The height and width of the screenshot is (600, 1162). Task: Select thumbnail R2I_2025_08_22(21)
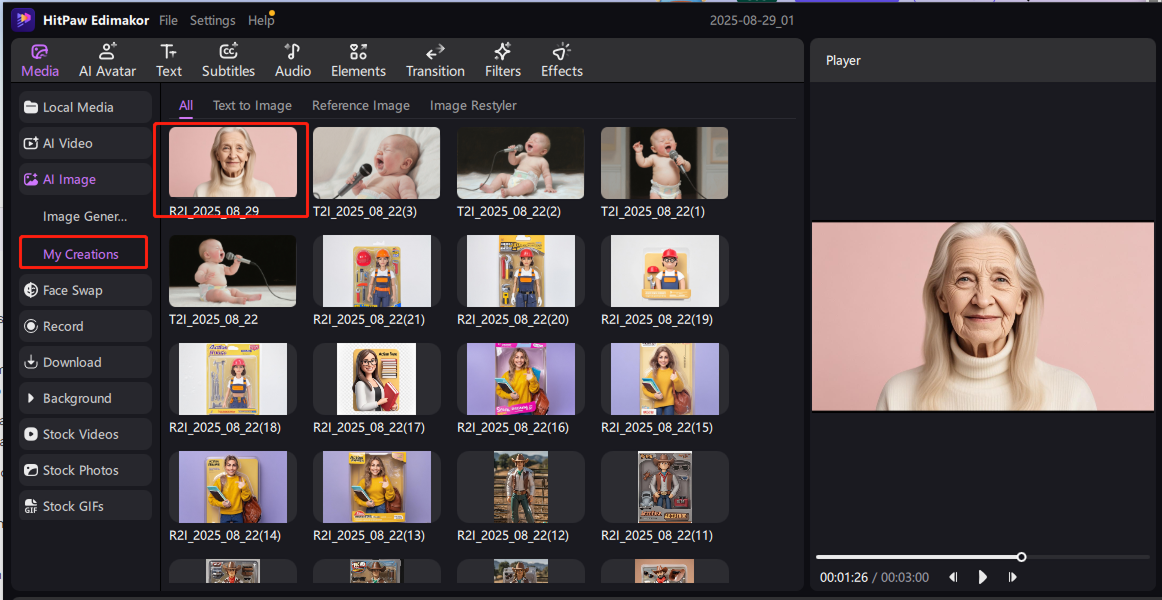[376, 271]
